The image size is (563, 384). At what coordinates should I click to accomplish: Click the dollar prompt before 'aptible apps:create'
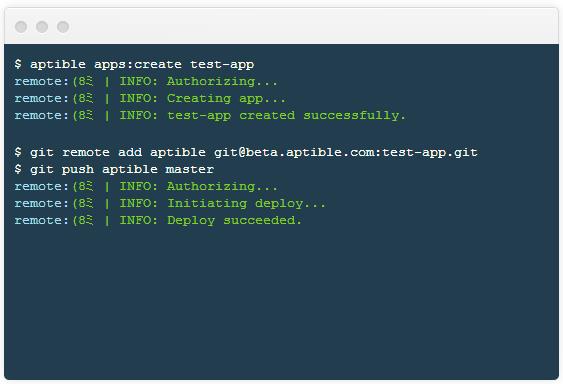point(18,64)
